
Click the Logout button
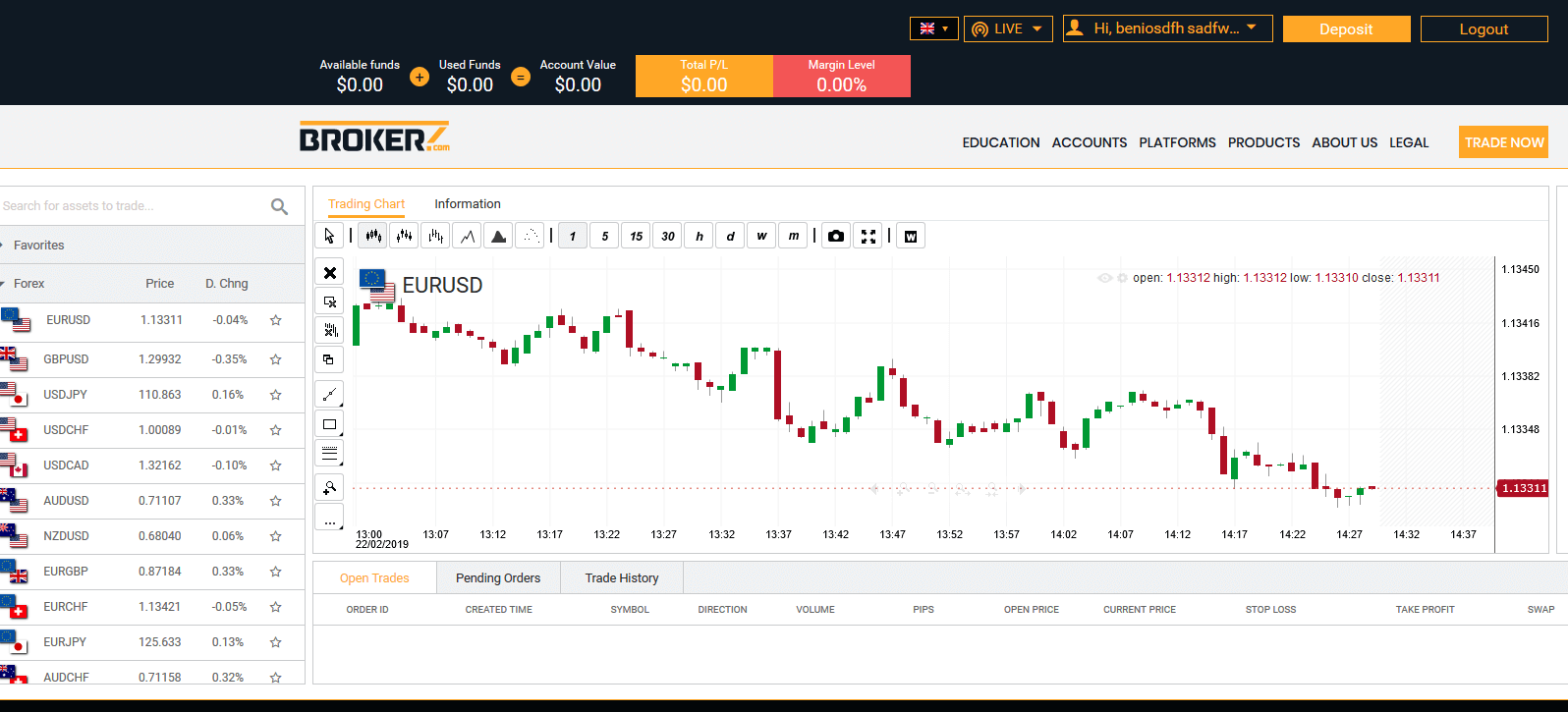click(1484, 29)
